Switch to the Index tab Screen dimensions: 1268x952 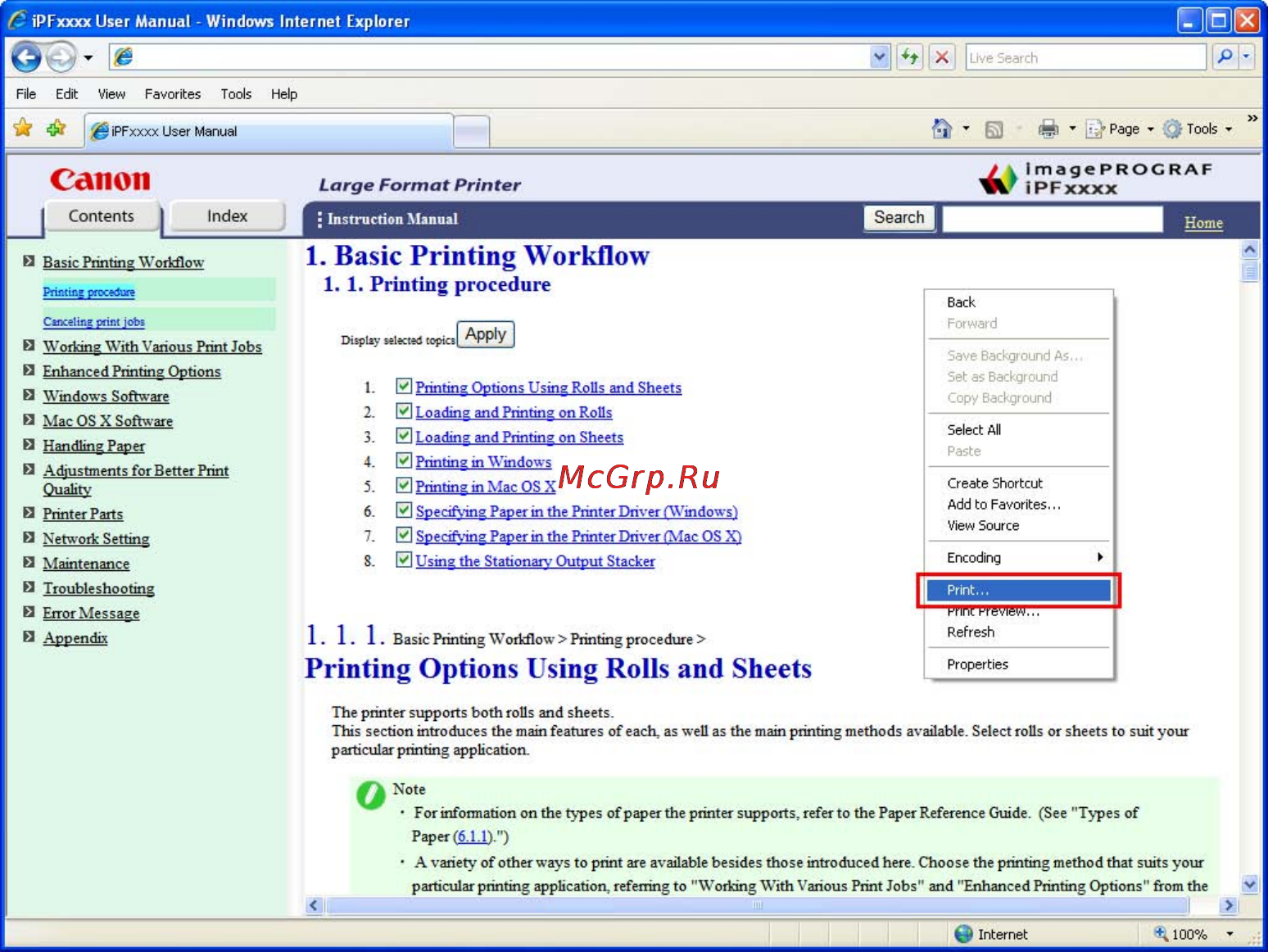tap(227, 216)
